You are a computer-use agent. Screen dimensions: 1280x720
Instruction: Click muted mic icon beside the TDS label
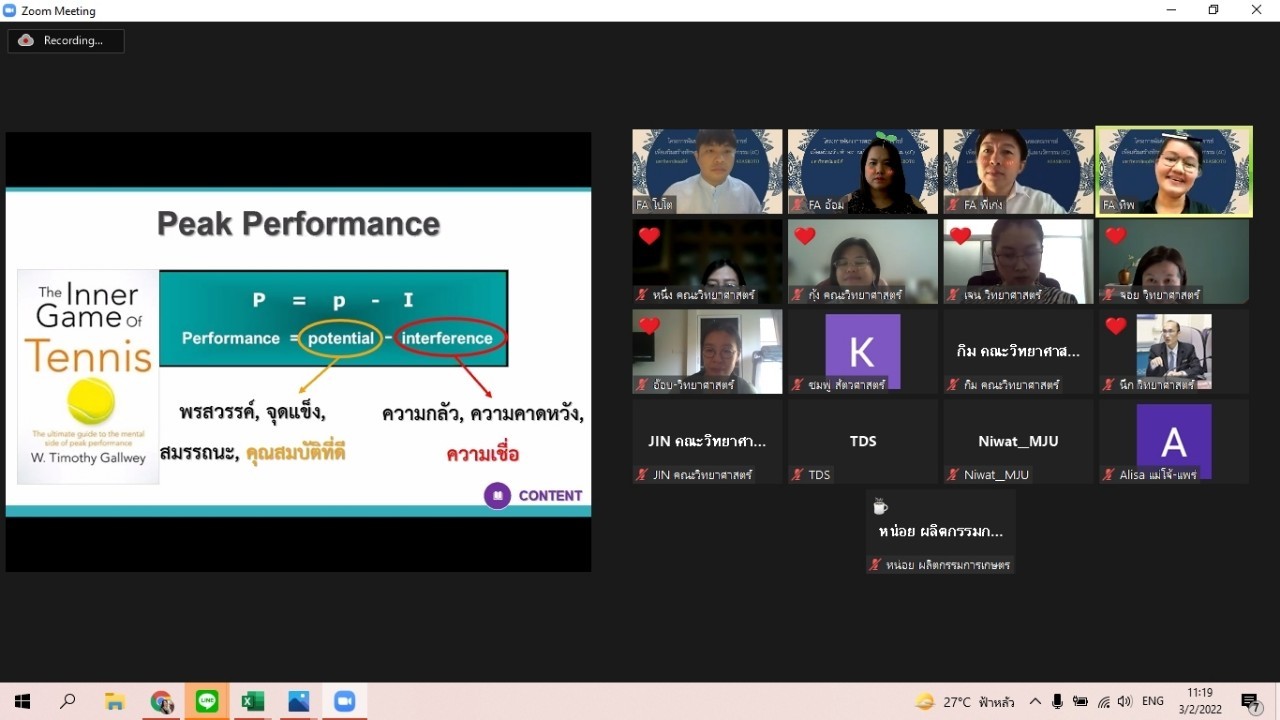coord(798,475)
